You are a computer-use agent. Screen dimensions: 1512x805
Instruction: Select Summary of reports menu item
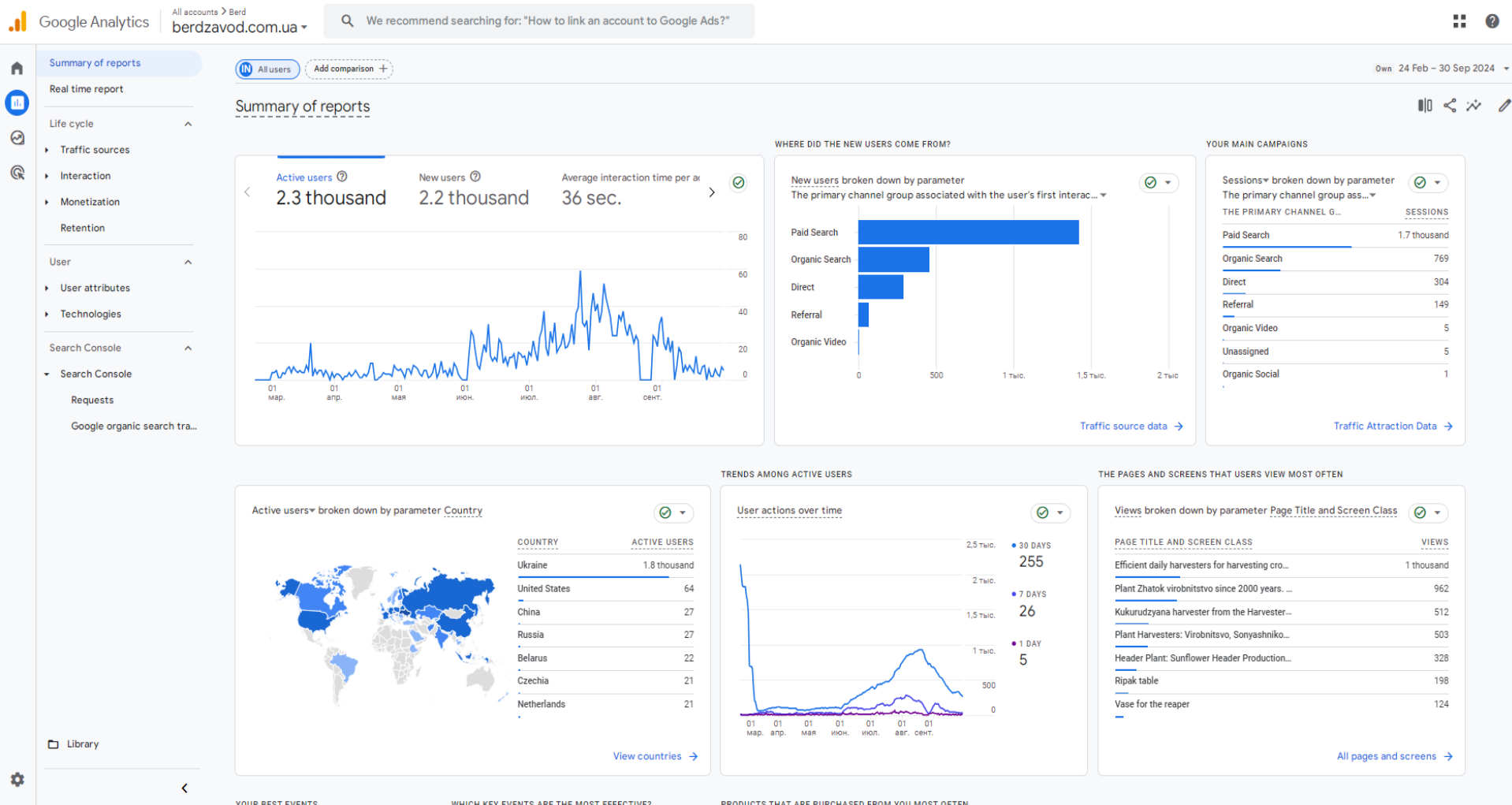coord(118,63)
